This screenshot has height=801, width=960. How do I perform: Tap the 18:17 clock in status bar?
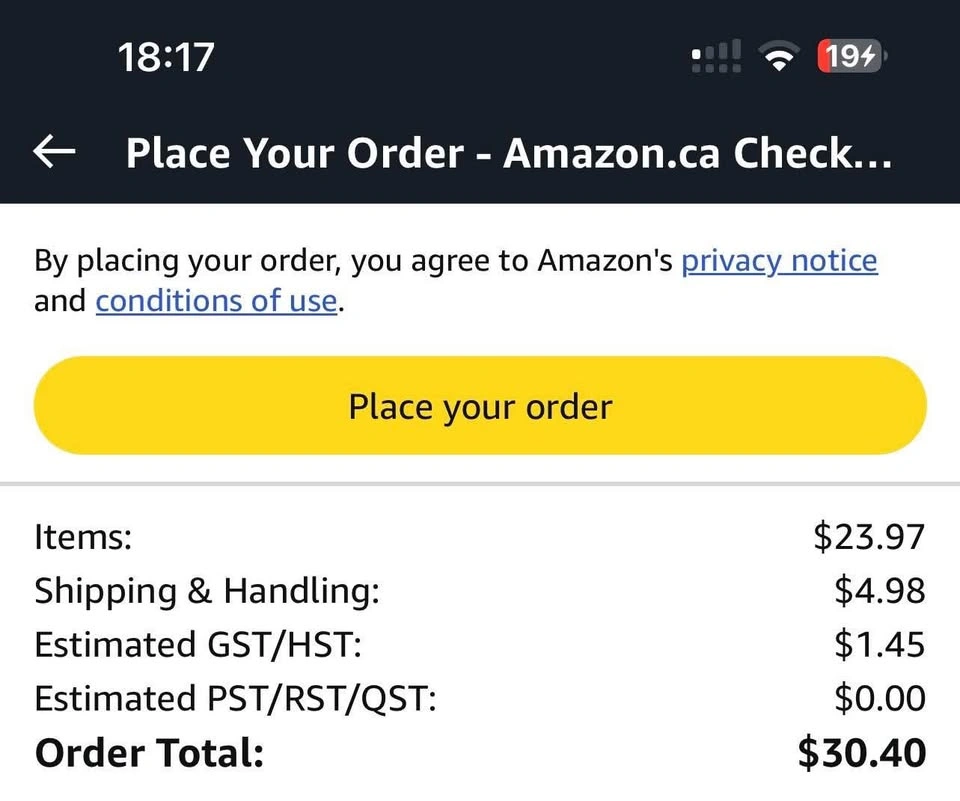click(x=165, y=57)
